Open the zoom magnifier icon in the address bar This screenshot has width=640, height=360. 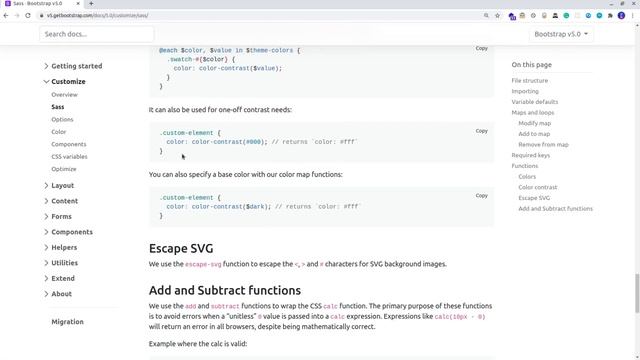pyautogui.click(x=486, y=16)
